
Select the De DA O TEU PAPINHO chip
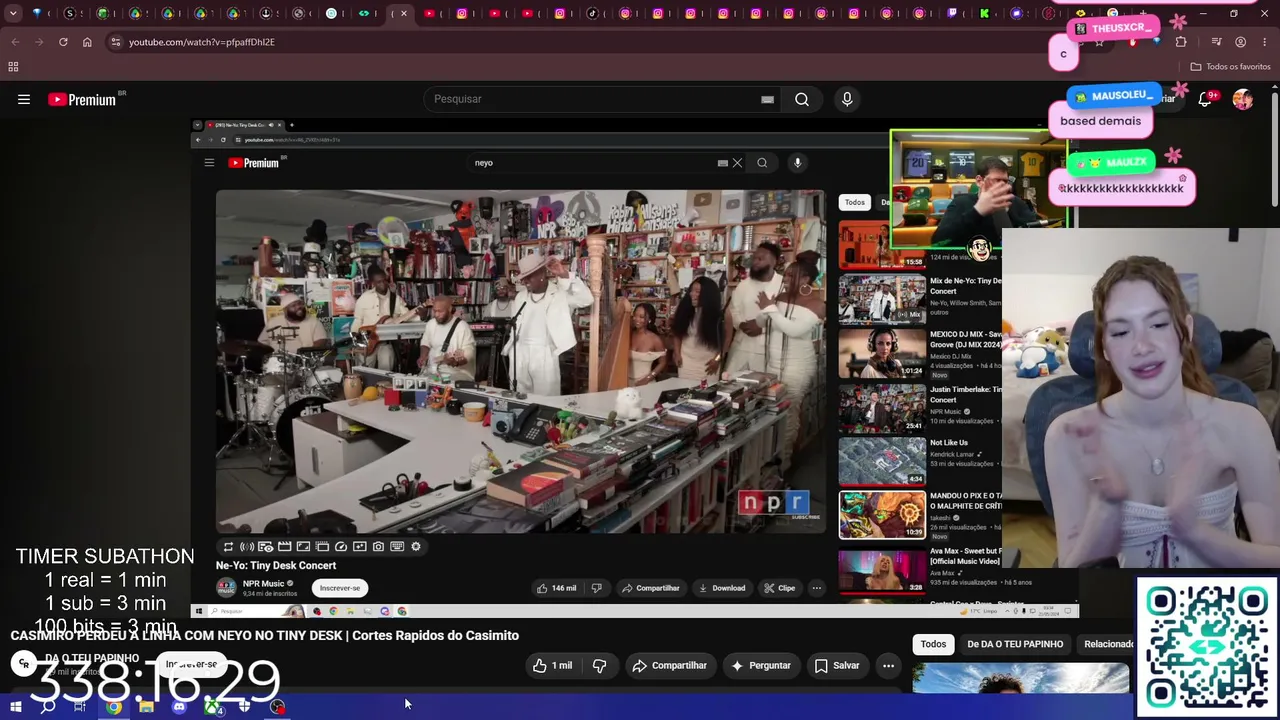[1015, 644]
